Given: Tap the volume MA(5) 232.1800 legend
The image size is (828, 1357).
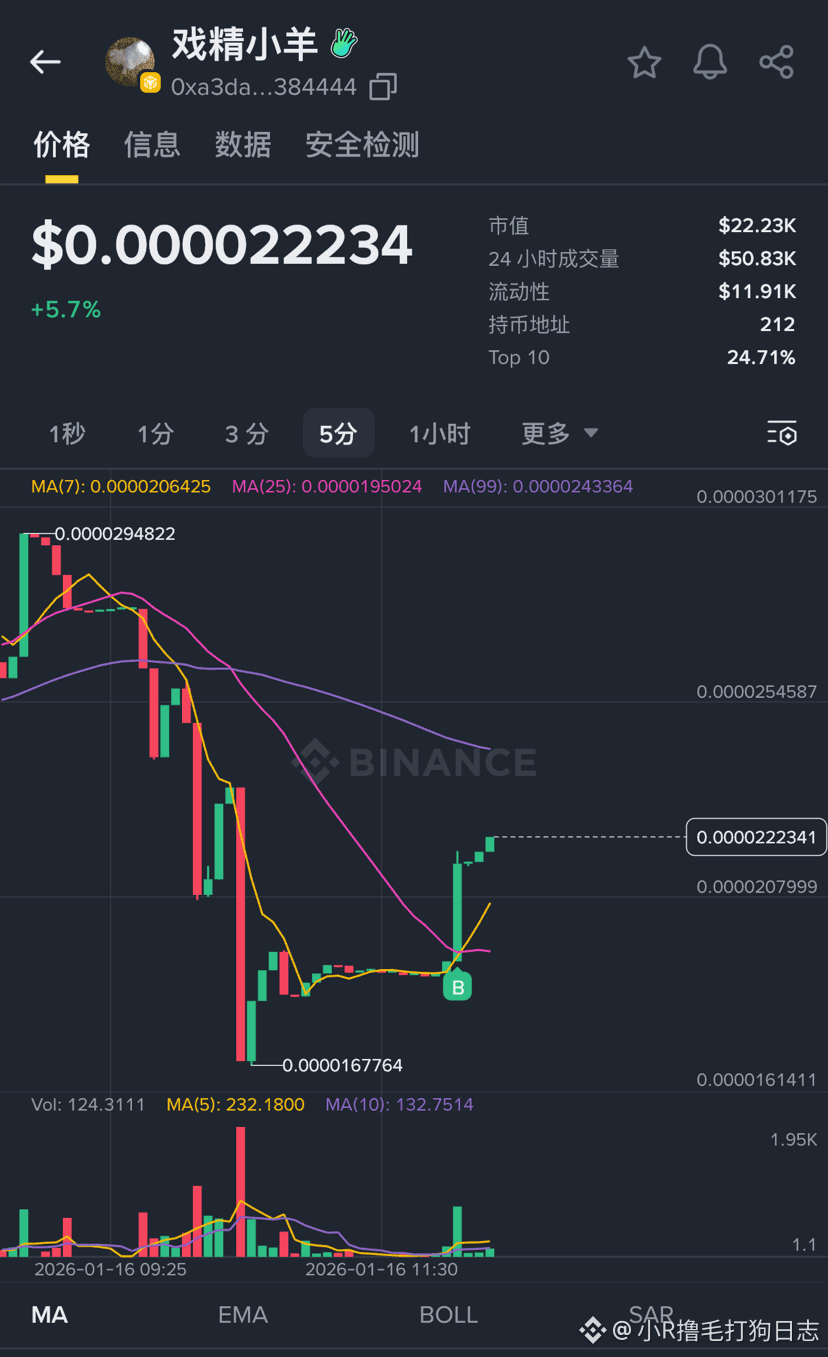Looking at the screenshot, I should 235,1105.
